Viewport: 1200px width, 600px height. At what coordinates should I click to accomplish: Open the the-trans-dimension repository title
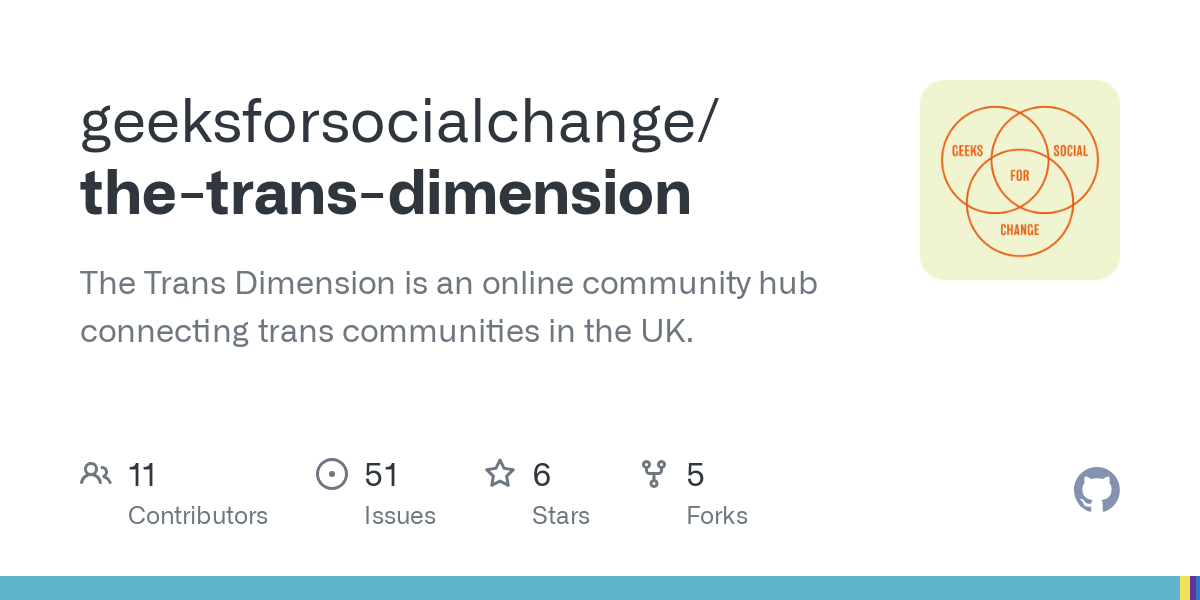385,194
